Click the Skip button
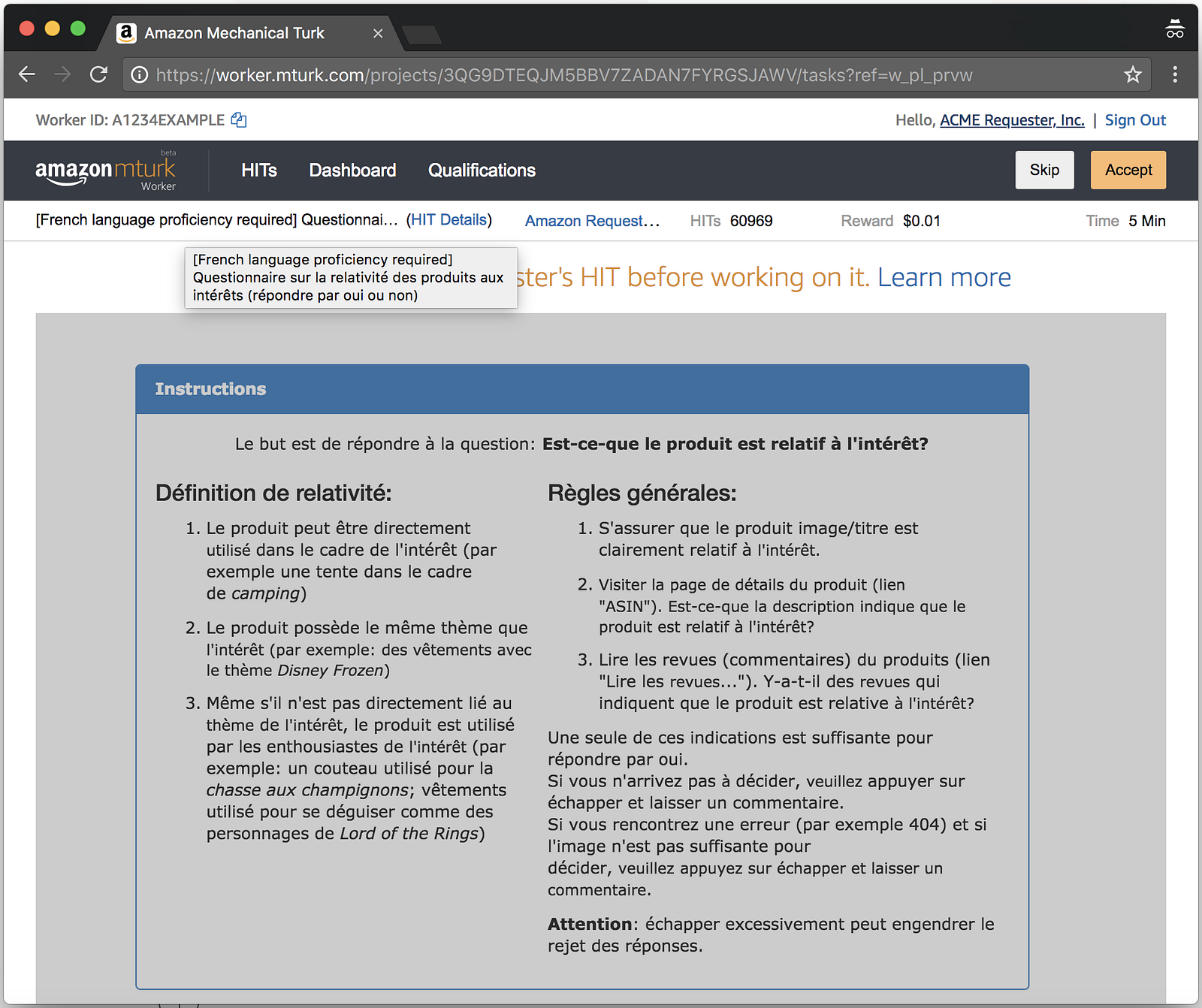Viewport: 1202px width, 1008px height. [x=1044, y=170]
